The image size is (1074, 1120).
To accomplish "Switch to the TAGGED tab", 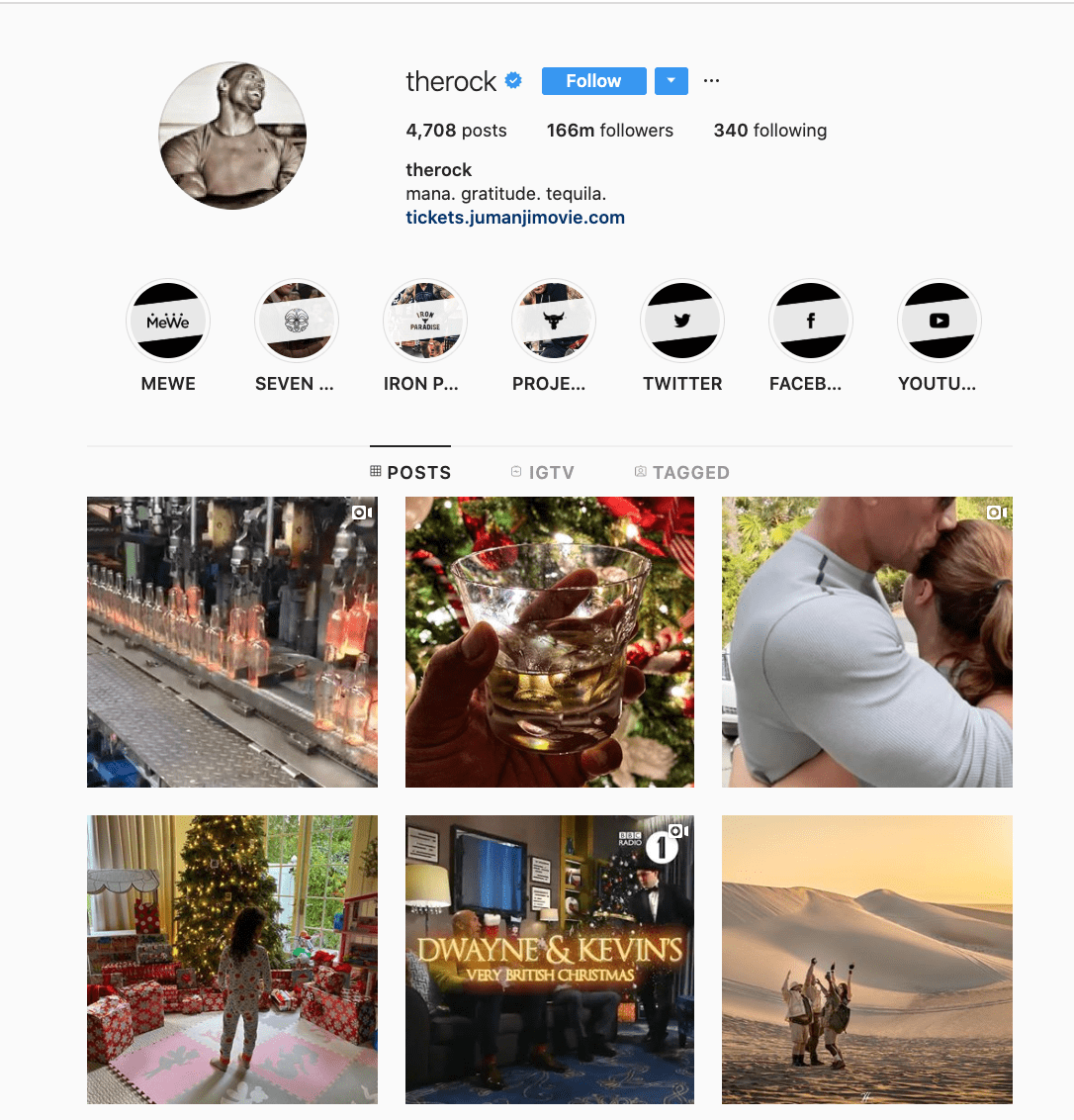I will tap(682, 472).
